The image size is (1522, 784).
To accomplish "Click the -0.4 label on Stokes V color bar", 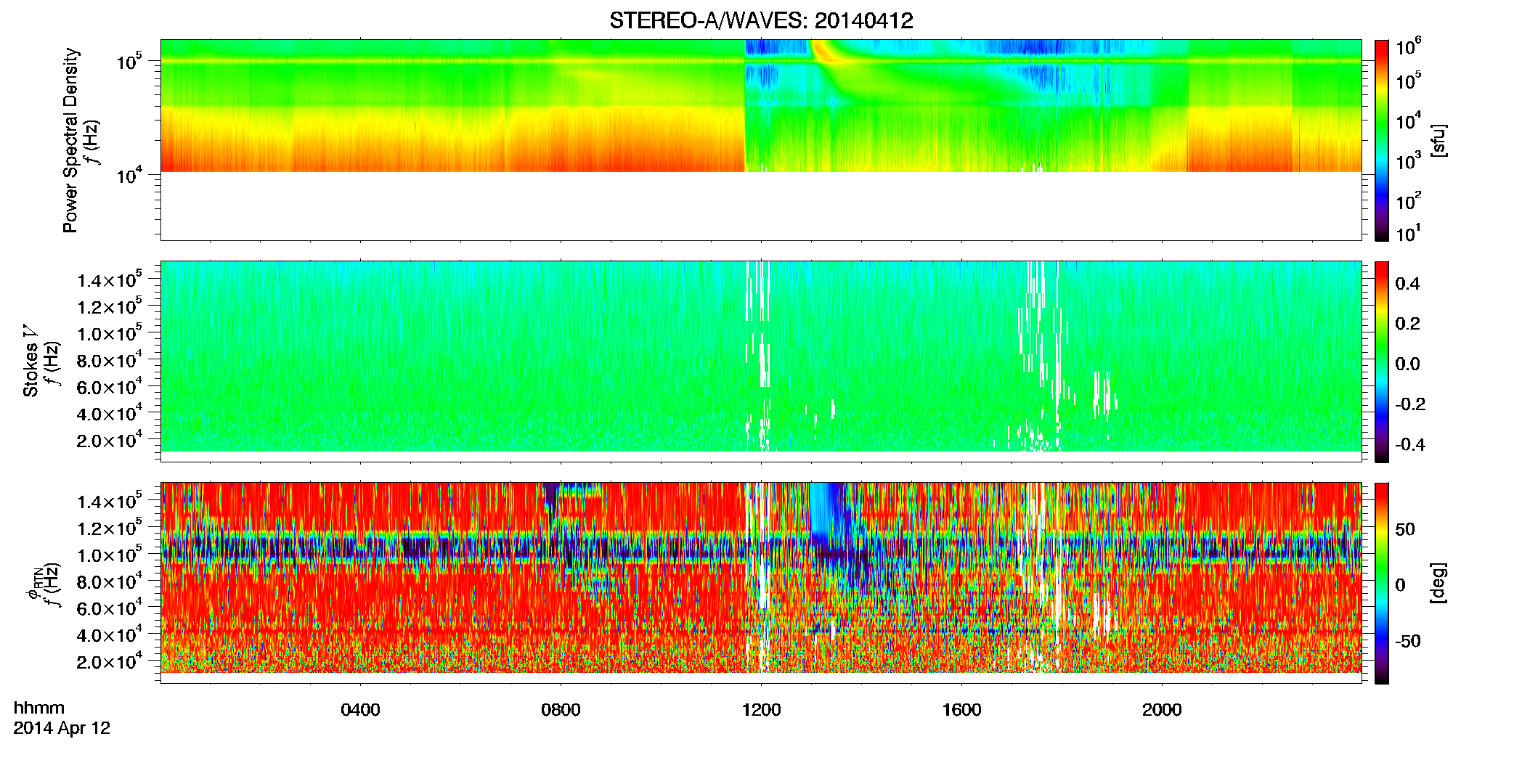I will (1410, 445).
